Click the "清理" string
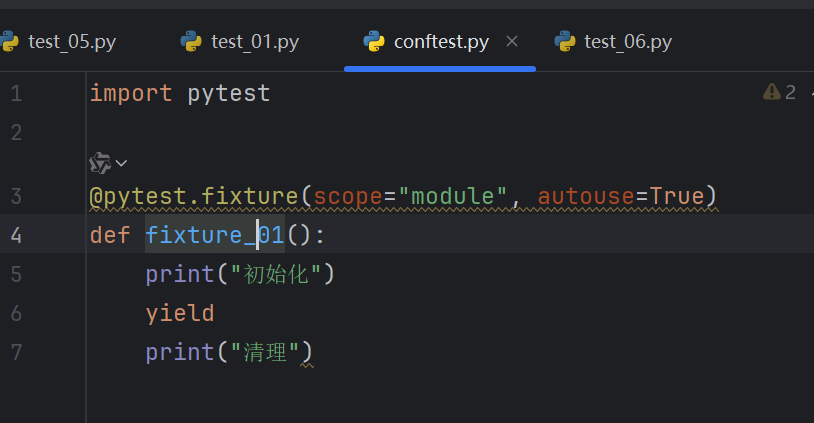The image size is (814, 423). click(265, 352)
